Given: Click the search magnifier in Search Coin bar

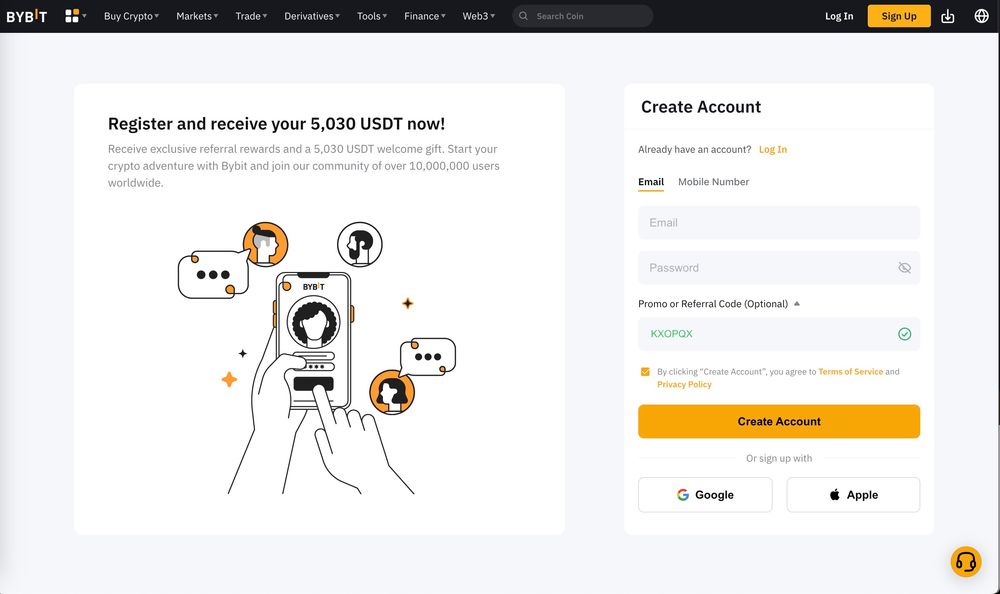Looking at the screenshot, I should [x=522, y=16].
